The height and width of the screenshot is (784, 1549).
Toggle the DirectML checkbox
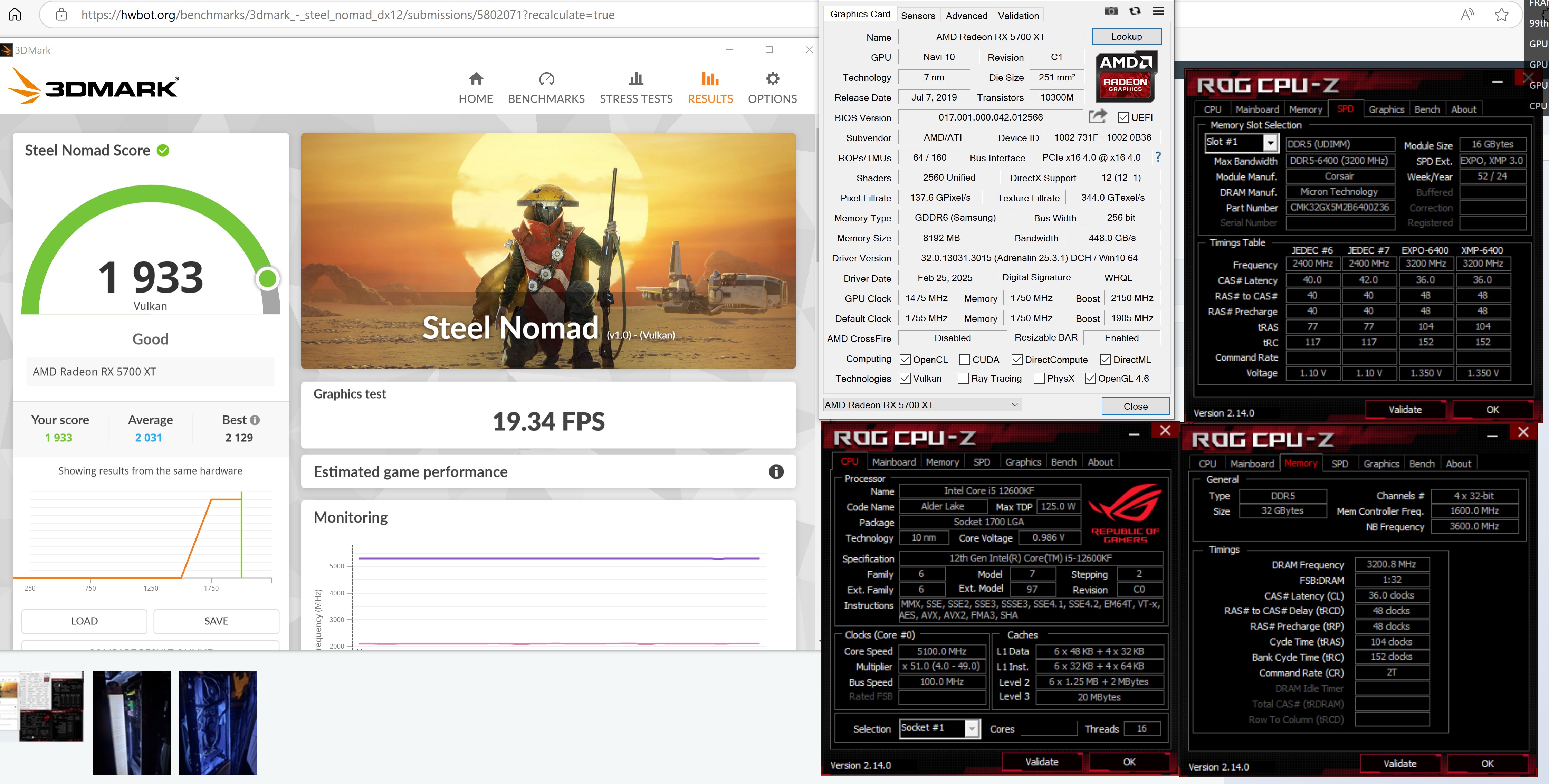[x=1105, y=360]
